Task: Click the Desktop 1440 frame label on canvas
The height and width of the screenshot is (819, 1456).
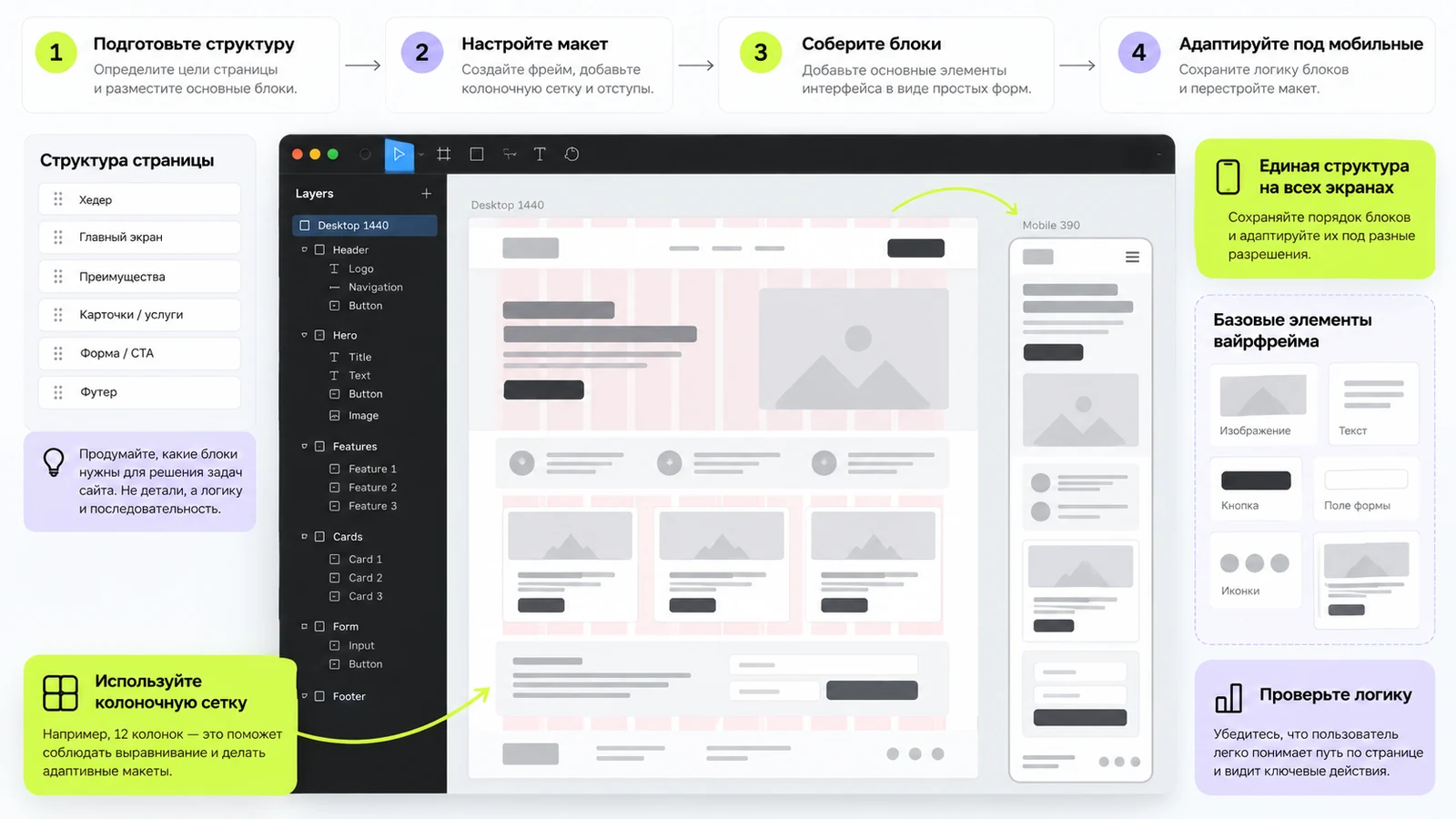Action: [x=508, y=205]
